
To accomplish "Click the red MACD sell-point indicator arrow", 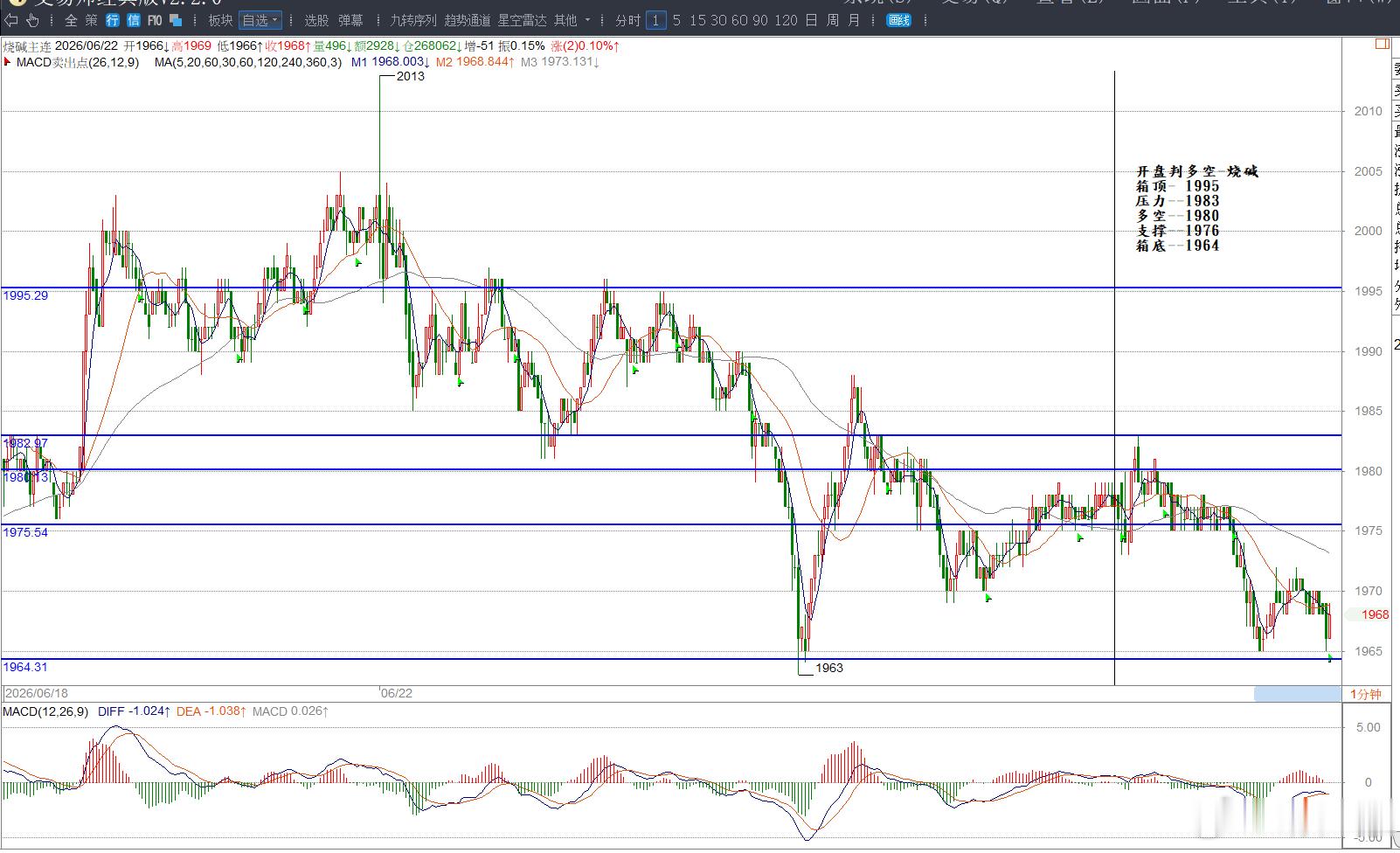I will 8,62.
